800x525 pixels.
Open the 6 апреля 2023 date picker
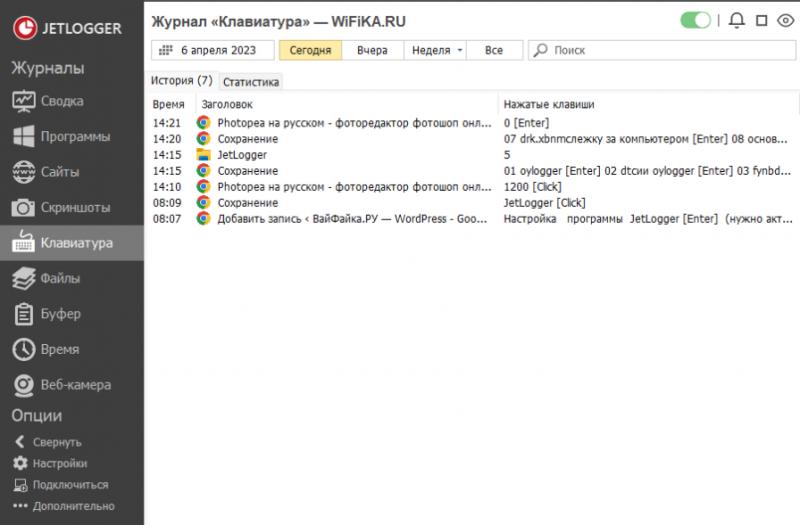coord(214,50)
